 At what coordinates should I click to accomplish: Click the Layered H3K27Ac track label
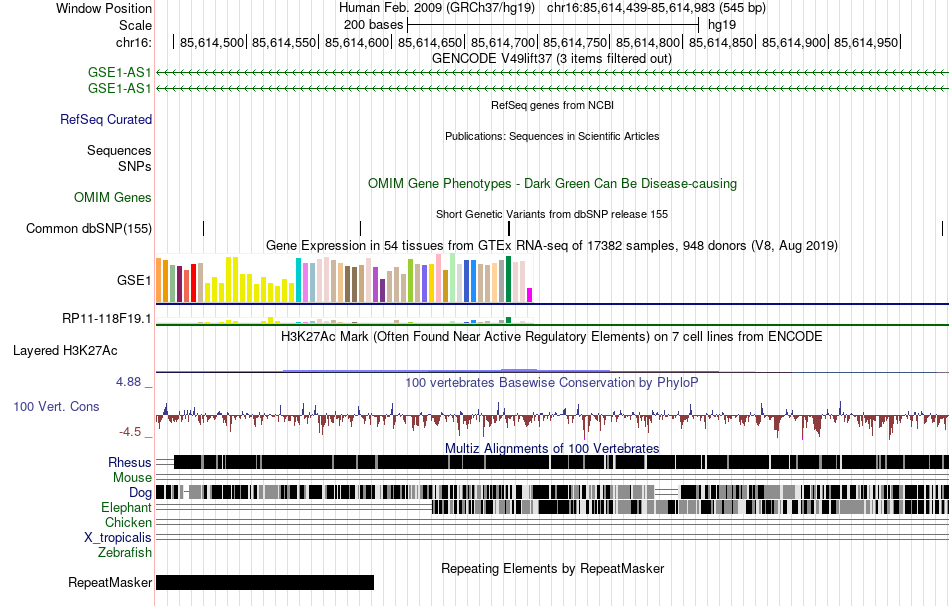tap(65, 351)
